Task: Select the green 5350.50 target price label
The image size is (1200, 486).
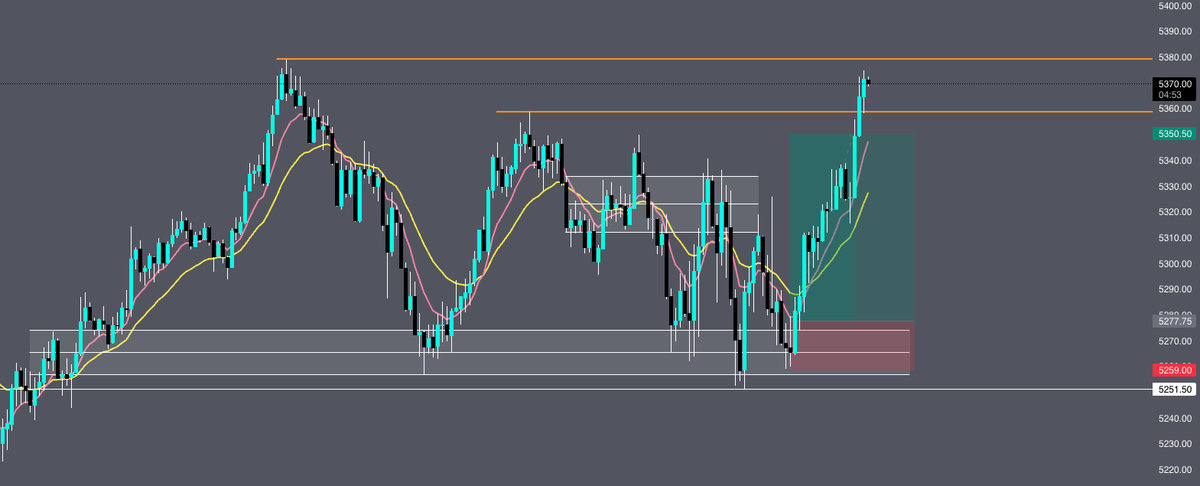Action: [x=1173, y=133]
